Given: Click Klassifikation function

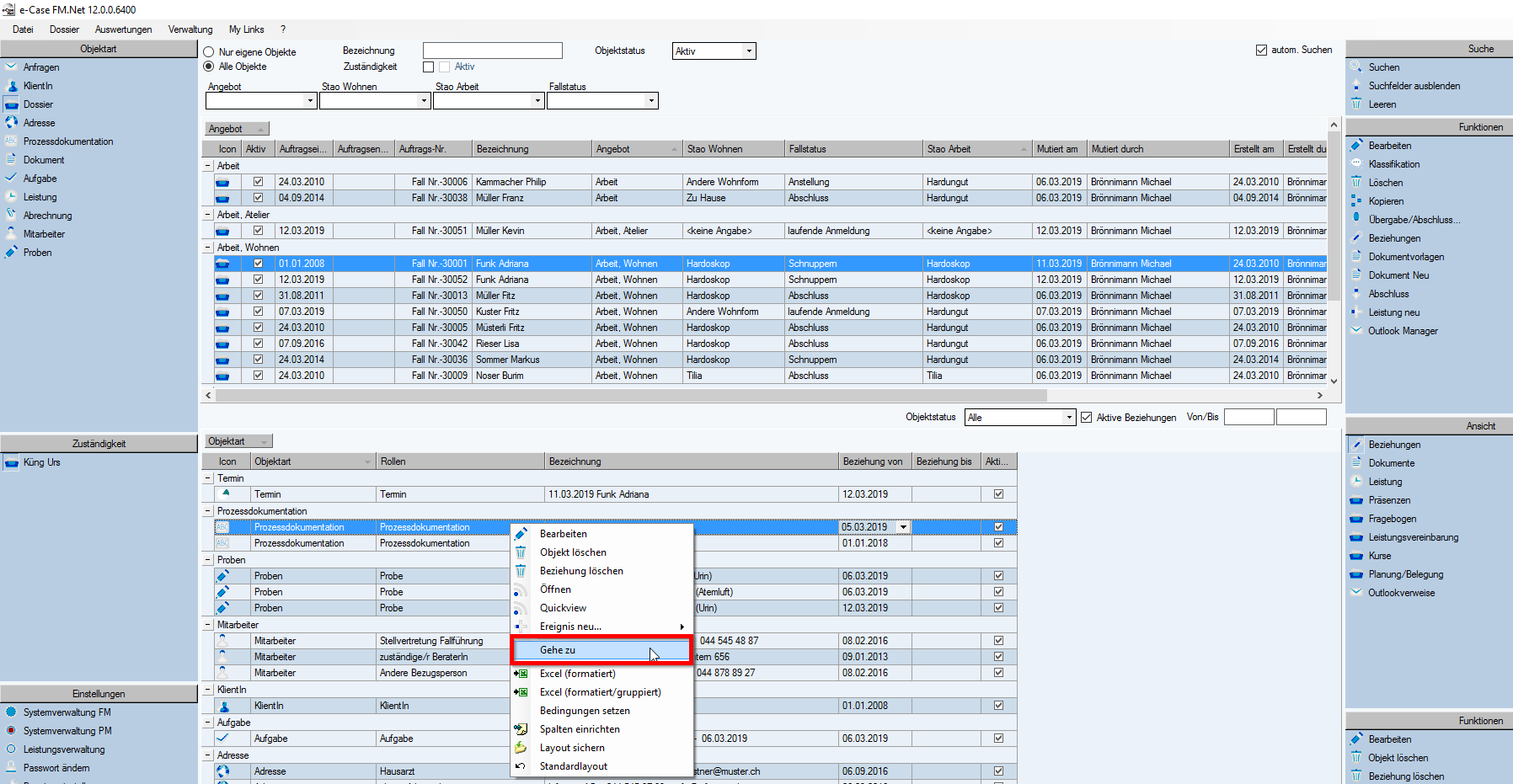Looking at the screenshot, I should pos(1394,164).
